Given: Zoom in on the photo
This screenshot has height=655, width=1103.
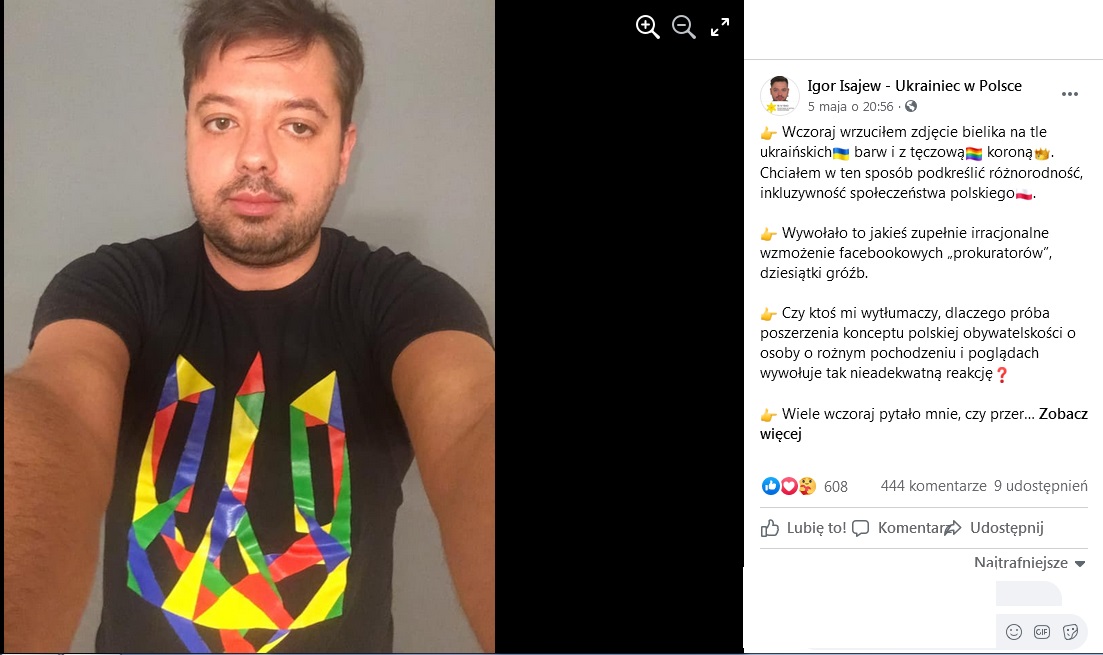Looking at the screenshot, I should [x=648, y=28].
